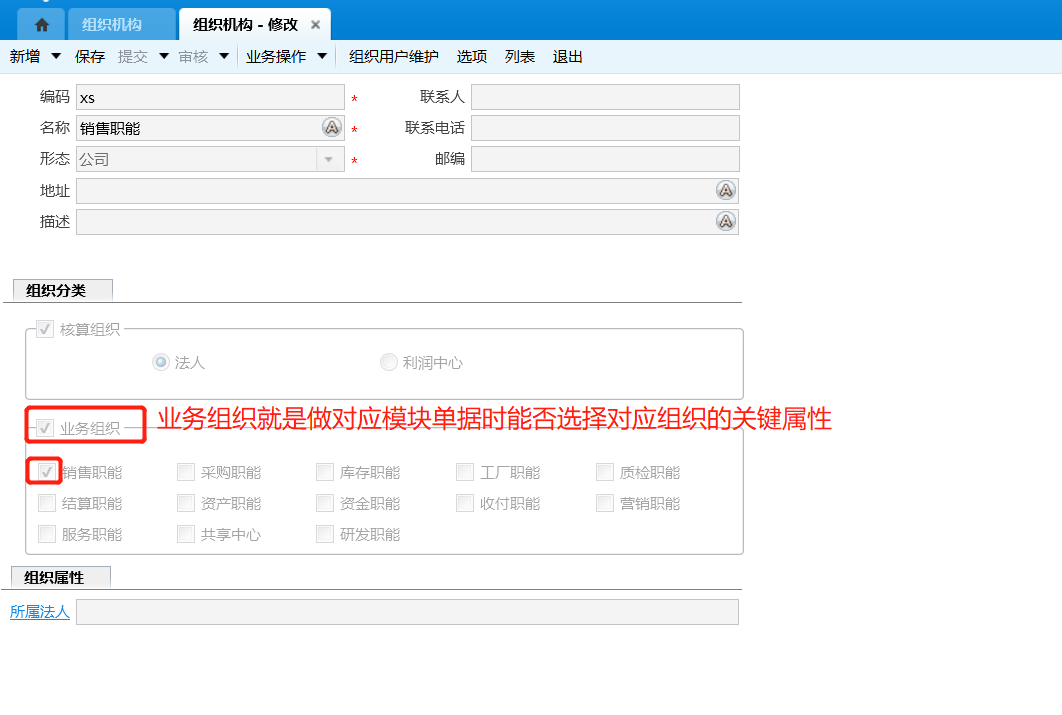Viewport: 1062px width, 715px height.
Task: Click the multilingual icon in the 地址 field
Action: pos(726,191)
